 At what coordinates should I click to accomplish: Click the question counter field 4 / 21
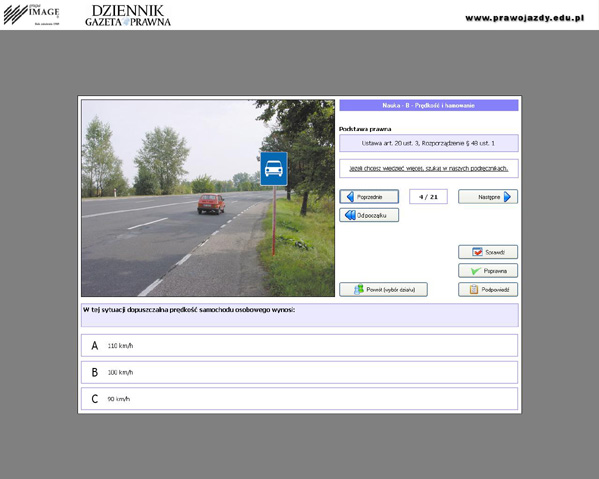tap(428, 197)
